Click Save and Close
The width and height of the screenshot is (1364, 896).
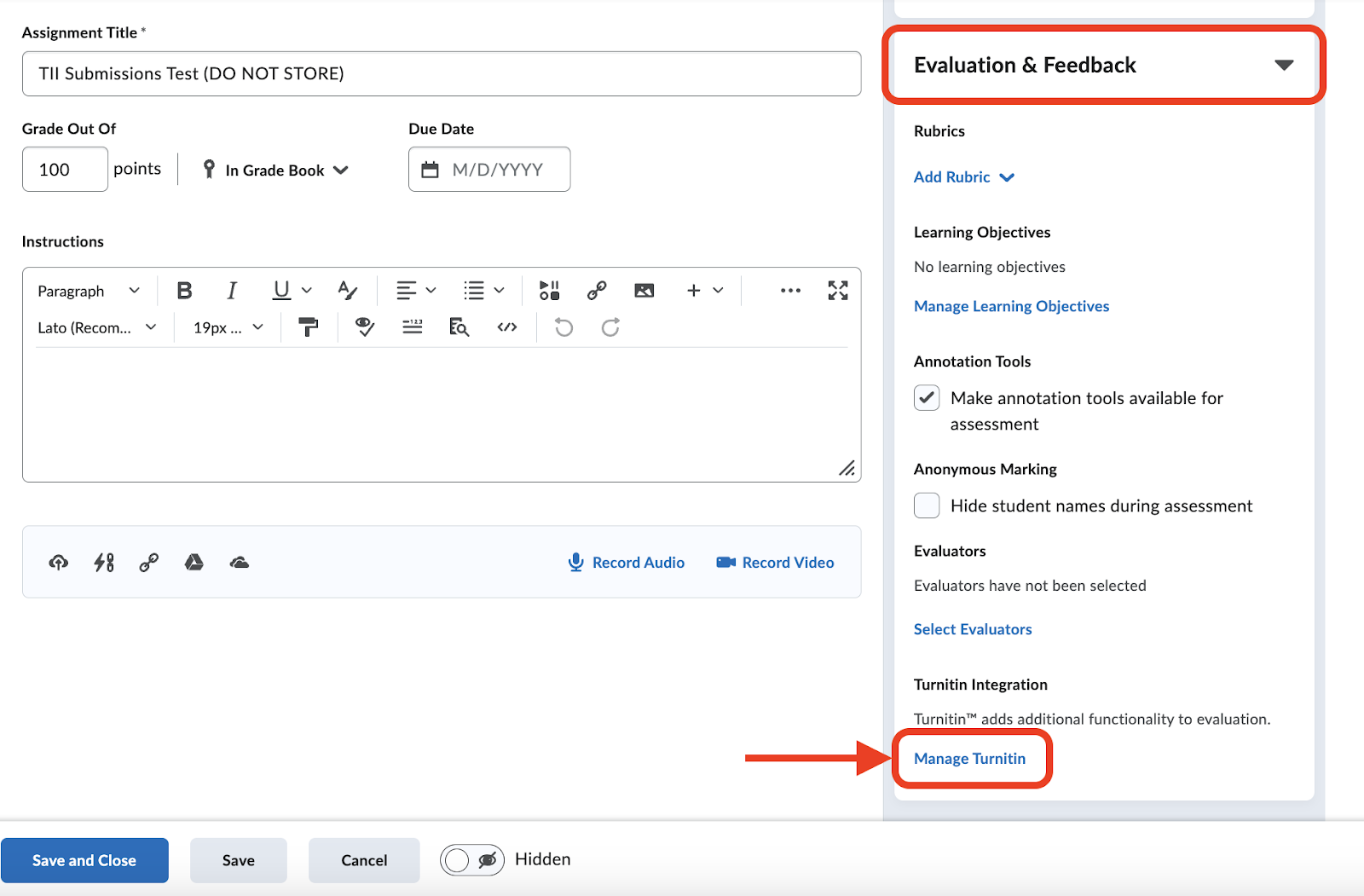tap(84, 860)
